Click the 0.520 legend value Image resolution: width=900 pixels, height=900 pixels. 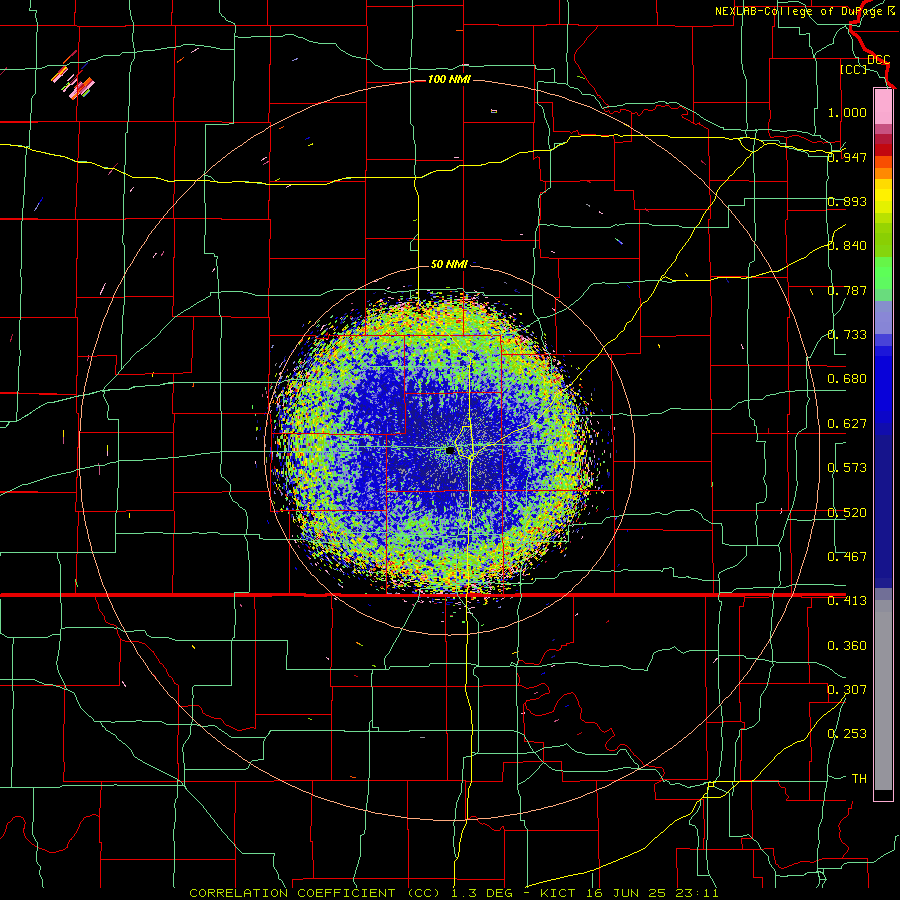point(847,513)
